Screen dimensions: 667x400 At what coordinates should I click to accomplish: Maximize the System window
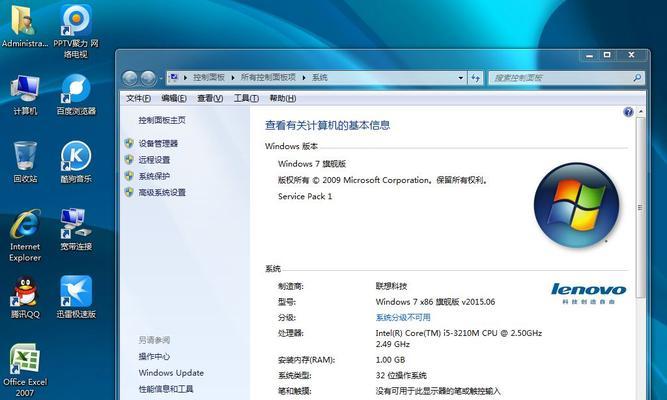pyautogui.click(x=607, y=55)
